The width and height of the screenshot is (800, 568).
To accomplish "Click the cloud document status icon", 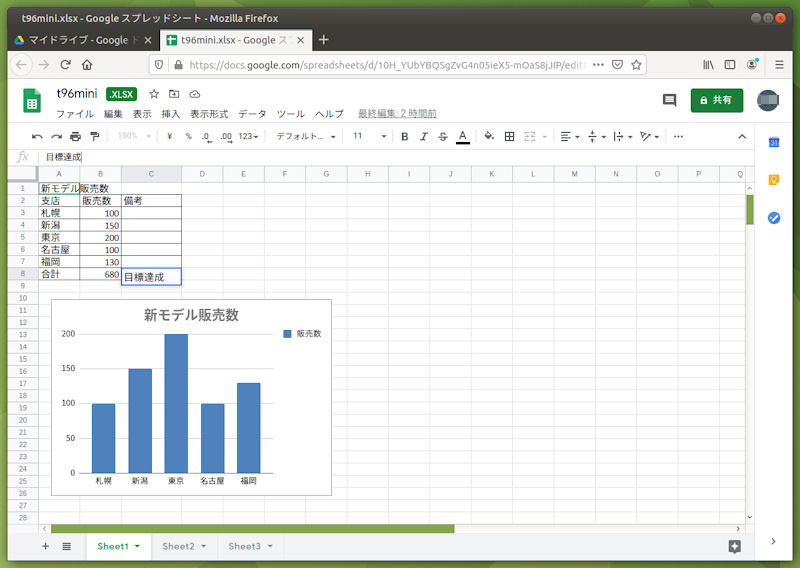I will (194, 94).
